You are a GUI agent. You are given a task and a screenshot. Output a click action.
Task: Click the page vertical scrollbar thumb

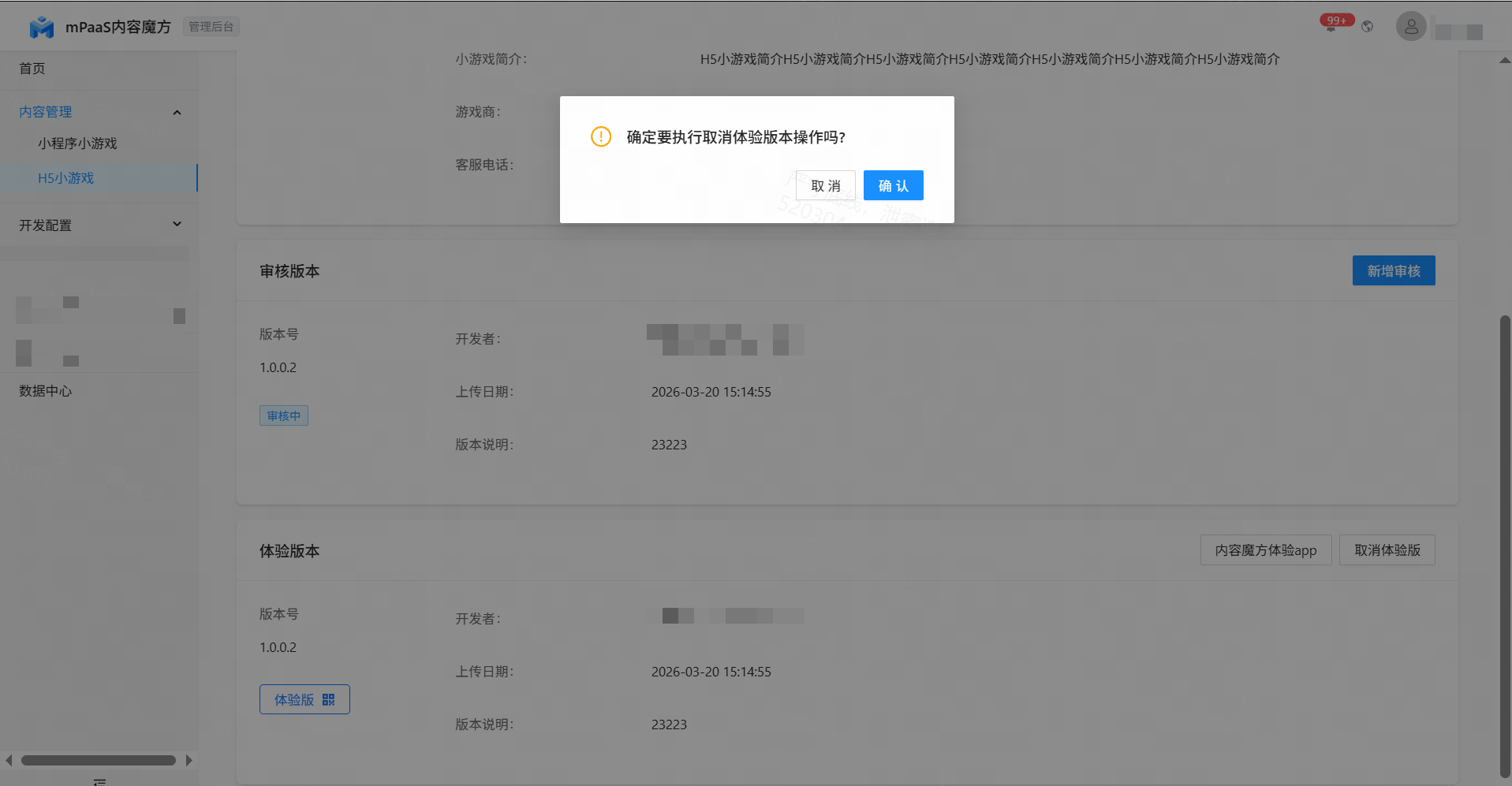point(1505,546)
